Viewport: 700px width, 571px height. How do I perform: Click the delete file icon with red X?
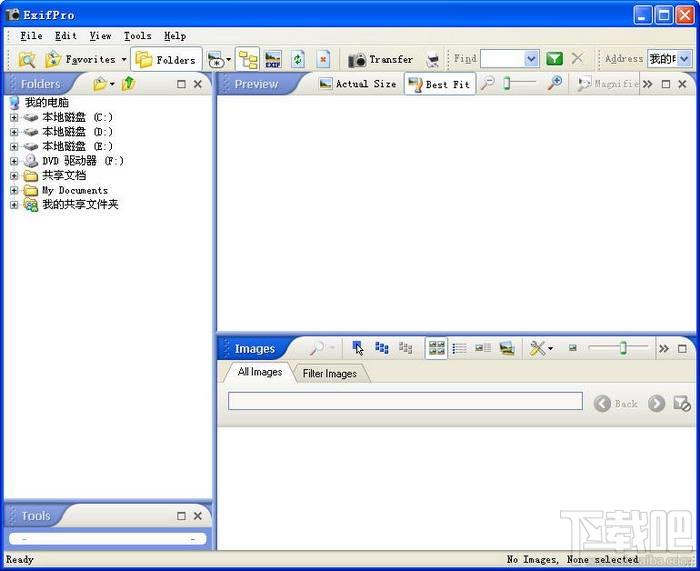[x=323, y=59]
